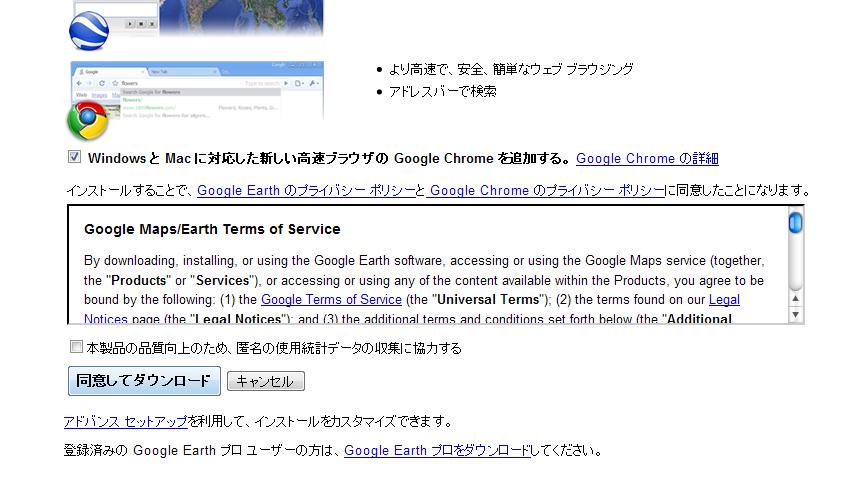Enable anonymous usage statistics checkbox
Viewport: 855px width, 481px height.
[x=76, y=347]
